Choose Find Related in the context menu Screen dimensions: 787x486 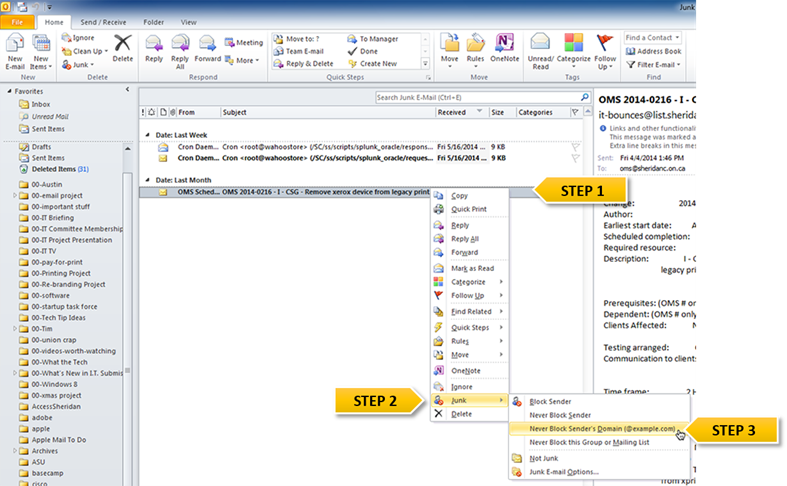click(x=469, y=312)
